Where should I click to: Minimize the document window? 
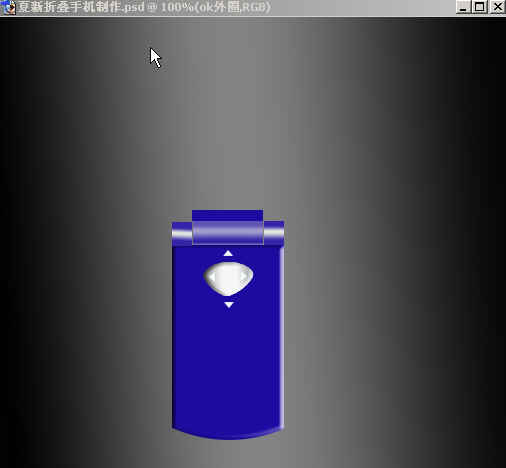pyautogui.click(x=463, y=7)
